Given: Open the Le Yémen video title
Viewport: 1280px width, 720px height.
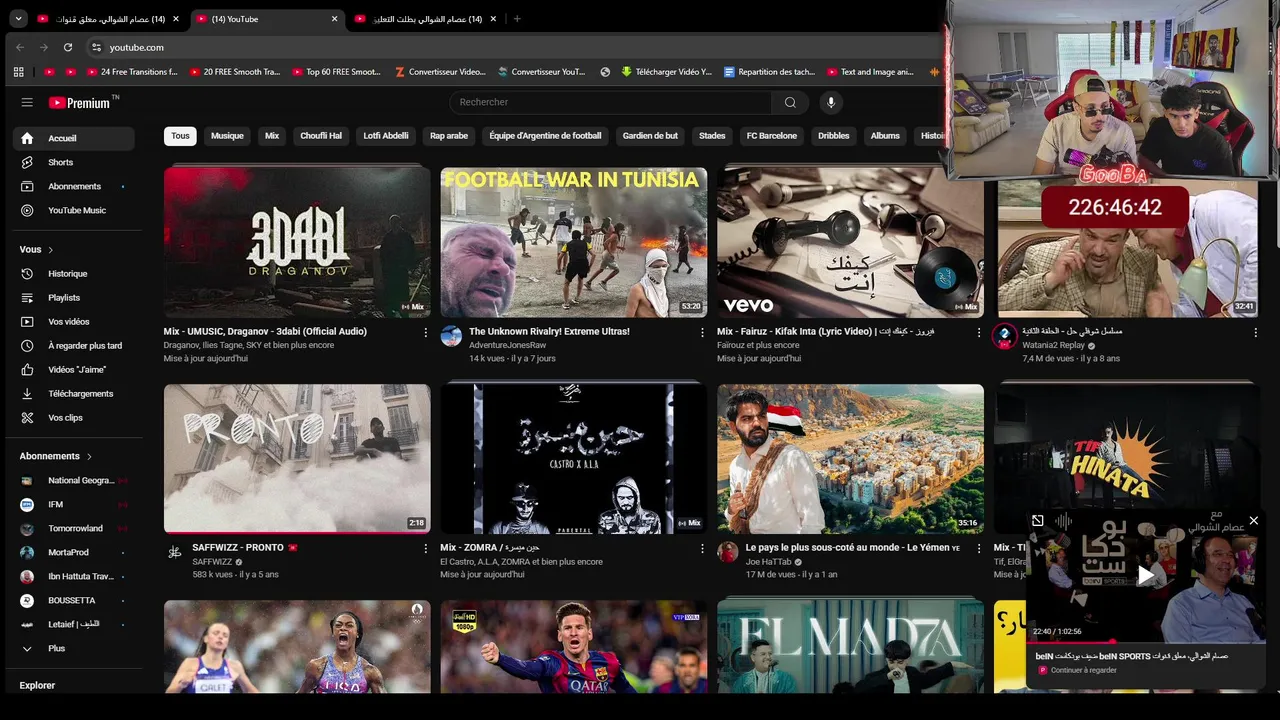Looking at the screenshot, I should coord(852,548).
